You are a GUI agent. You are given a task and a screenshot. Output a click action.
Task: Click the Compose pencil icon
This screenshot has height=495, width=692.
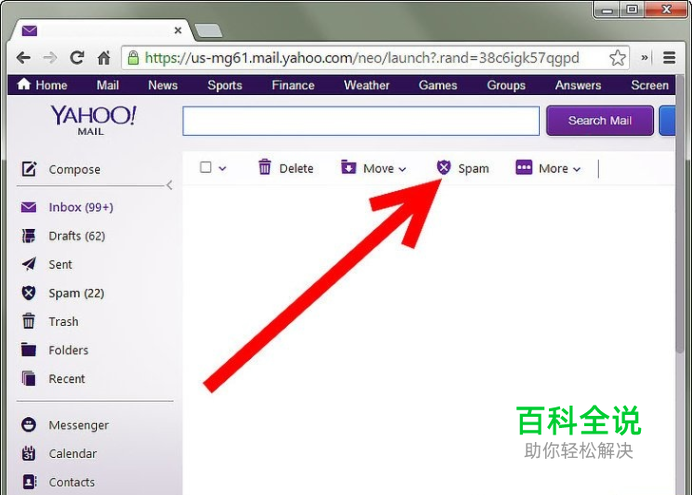(29, 169)
